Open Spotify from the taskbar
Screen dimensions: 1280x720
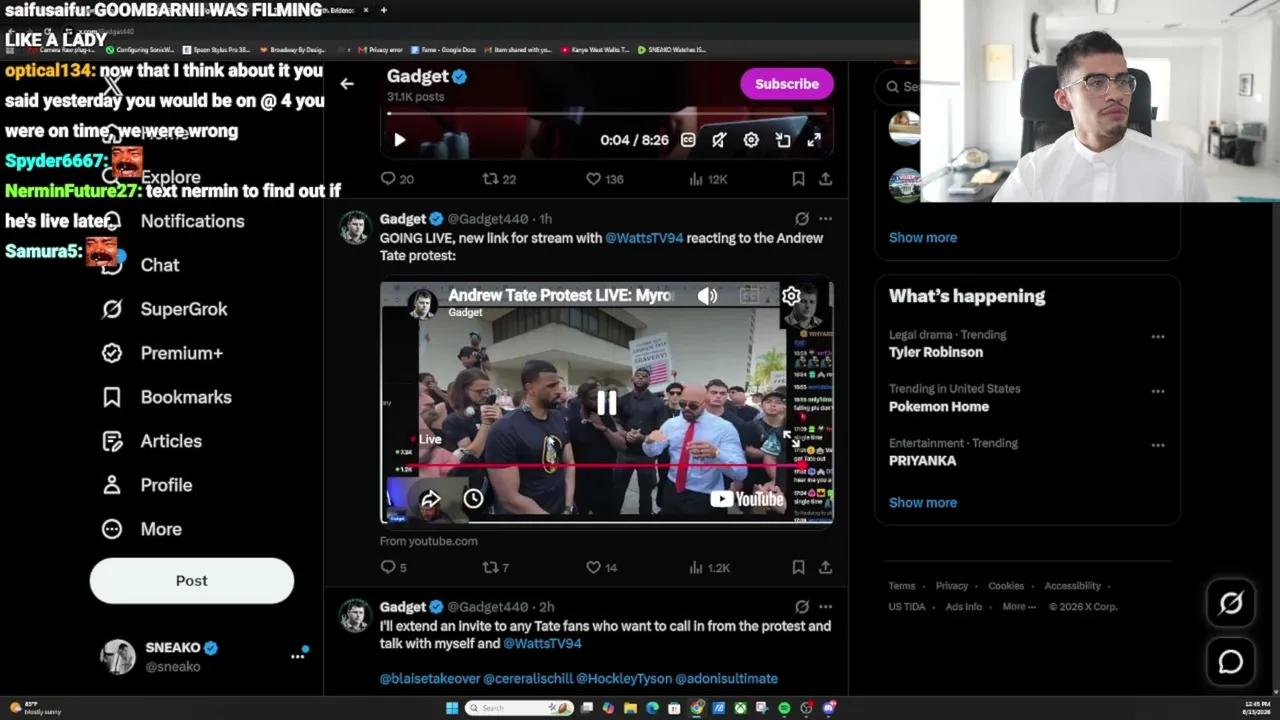(x=784, y=708)
